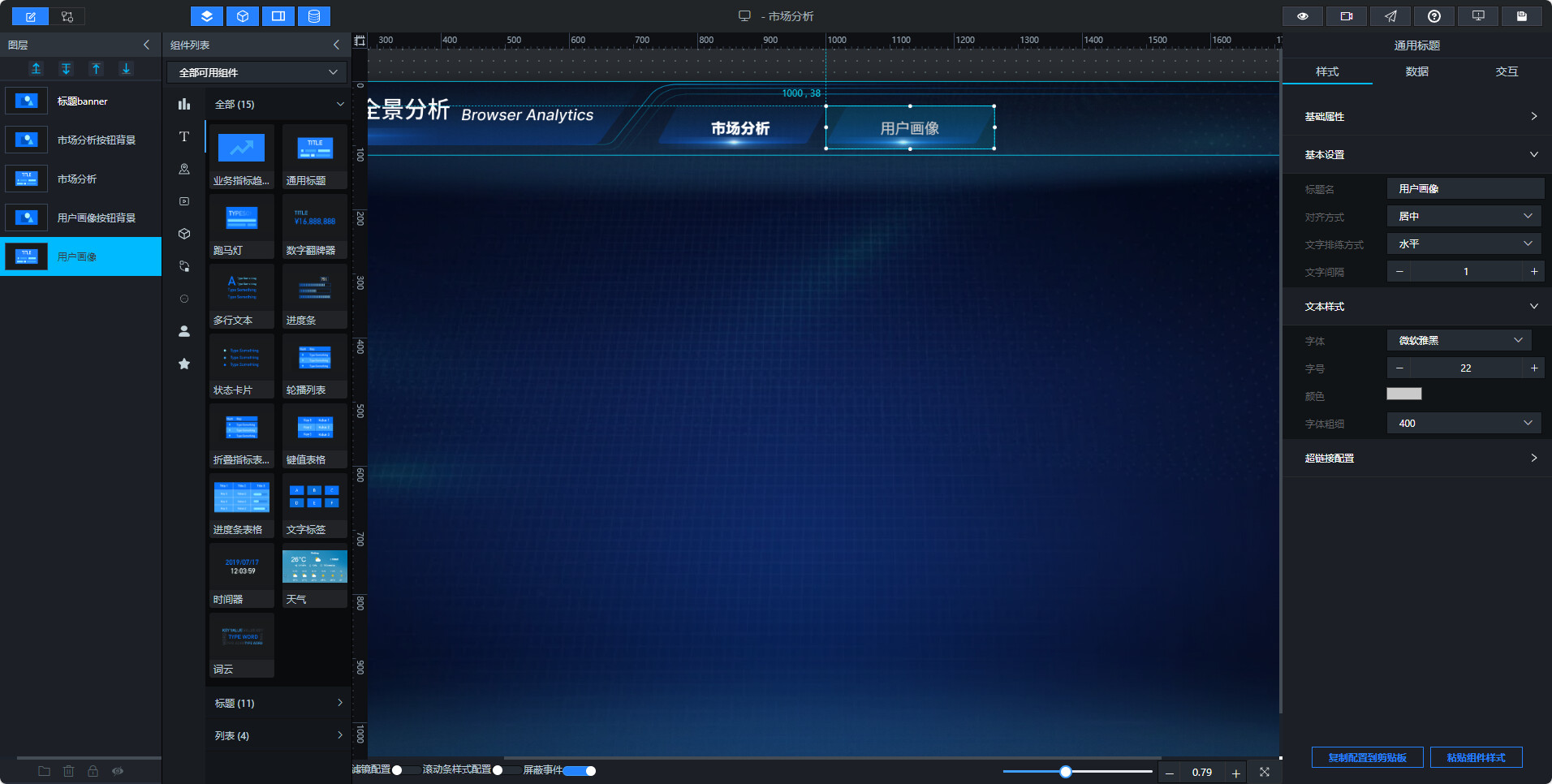The height and width of the screenshot is (784, 1552).
Task: Open the 对齐方式 dropdown showing 居中
Action: 1465,216
